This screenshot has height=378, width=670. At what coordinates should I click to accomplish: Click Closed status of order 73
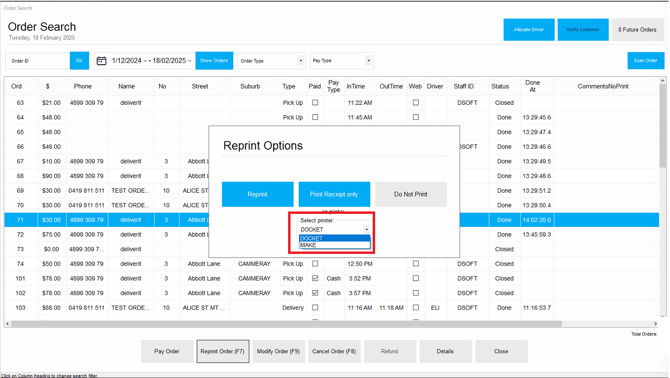(504, 249)
